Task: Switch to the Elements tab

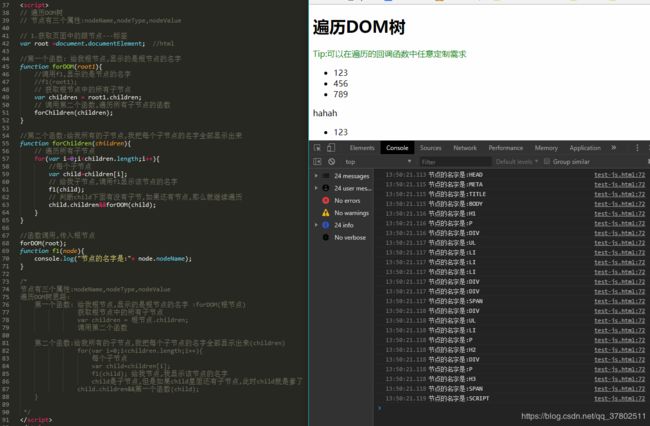Action: (x=362, y=148)
